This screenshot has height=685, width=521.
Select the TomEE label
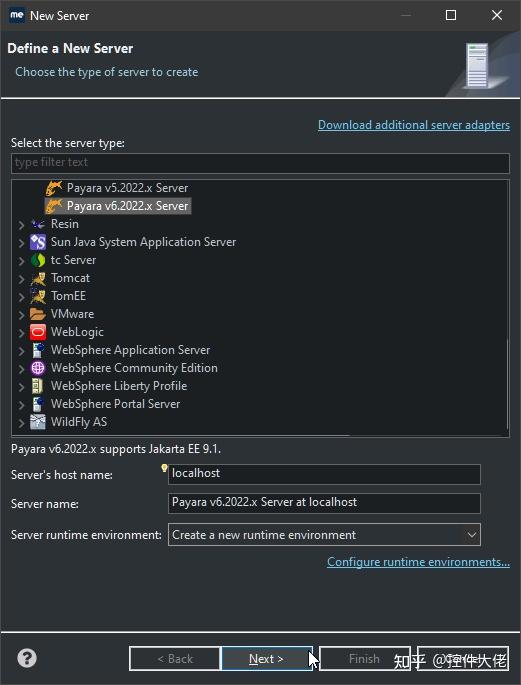[x=68, y=296]
